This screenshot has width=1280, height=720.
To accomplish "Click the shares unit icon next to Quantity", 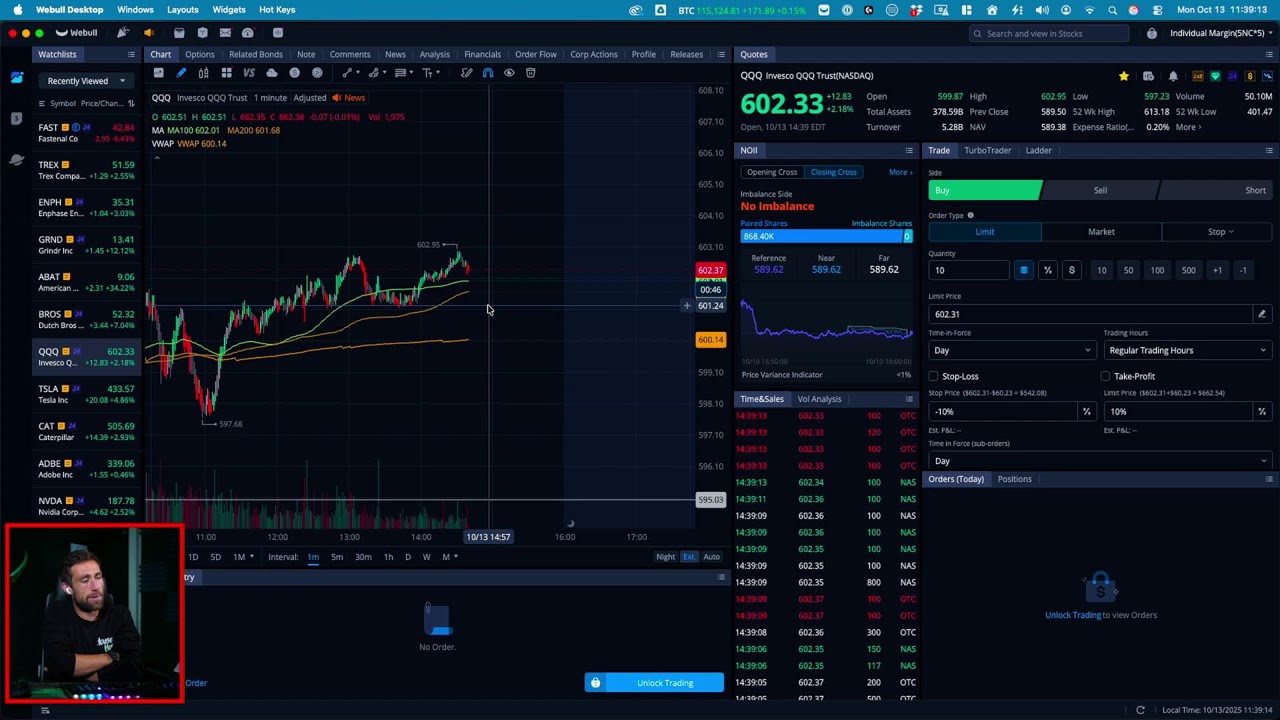I will (x=1023, y=270).
